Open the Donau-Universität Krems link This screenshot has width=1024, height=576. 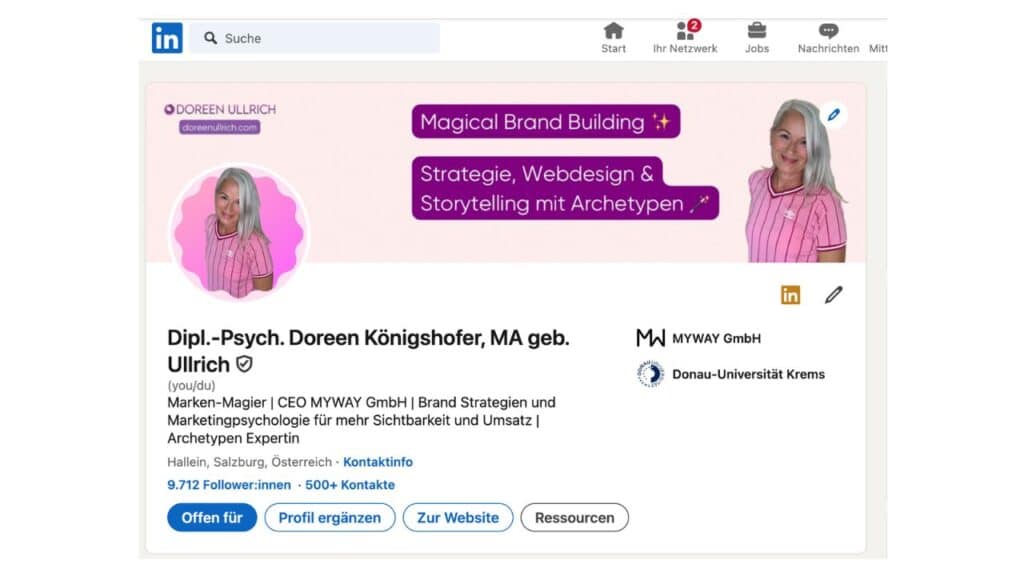pyautogui.click(x=748, y=374)
